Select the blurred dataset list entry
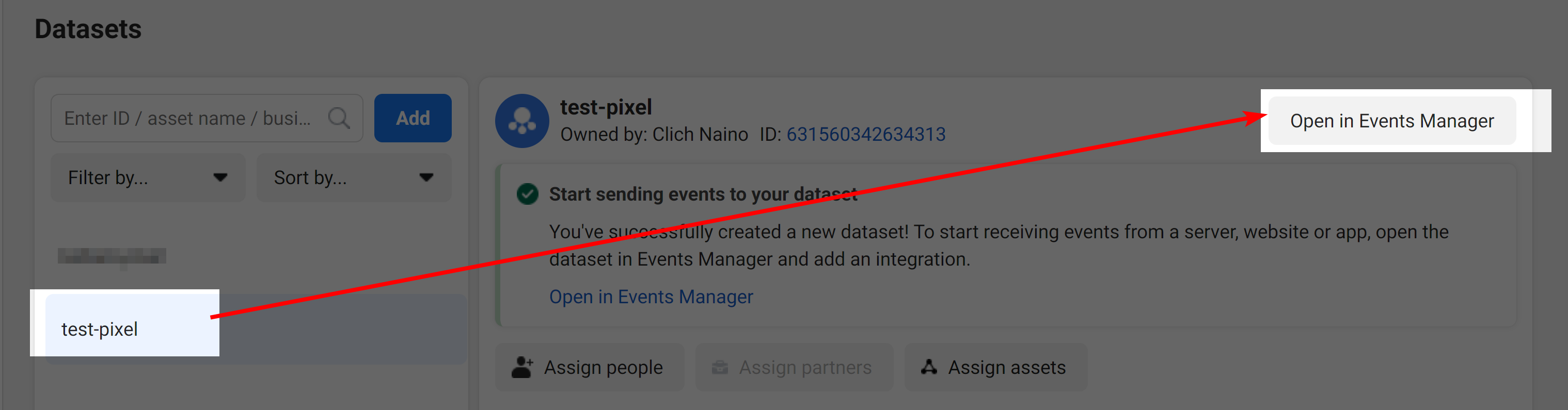Screen dimensions: 1568x410 tap(112, 256)
